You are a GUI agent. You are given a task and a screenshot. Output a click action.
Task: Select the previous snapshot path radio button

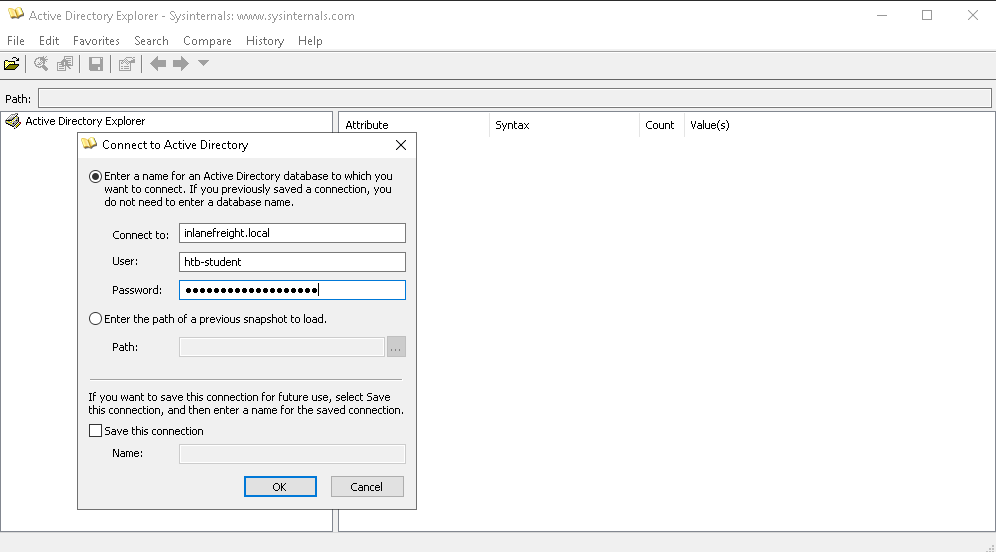[95, 319]
